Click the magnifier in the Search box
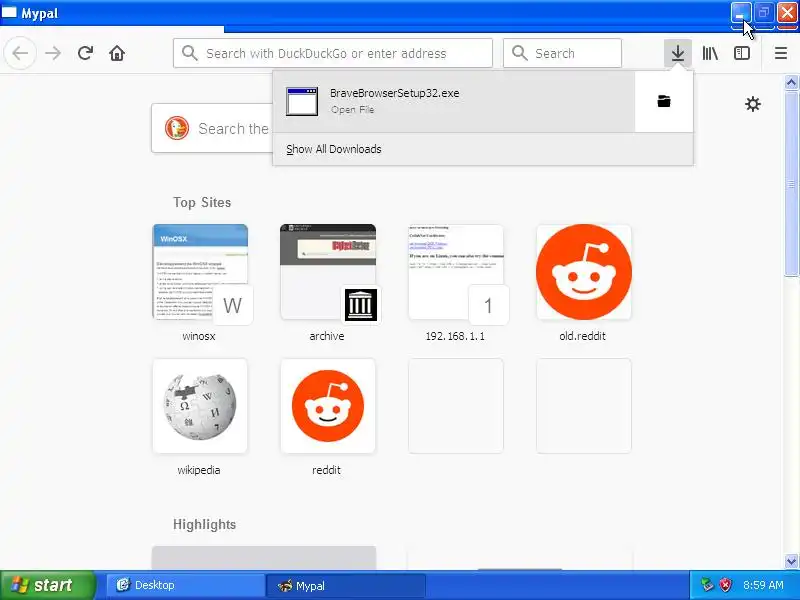800x600 pixels. [x=519, y=53]
